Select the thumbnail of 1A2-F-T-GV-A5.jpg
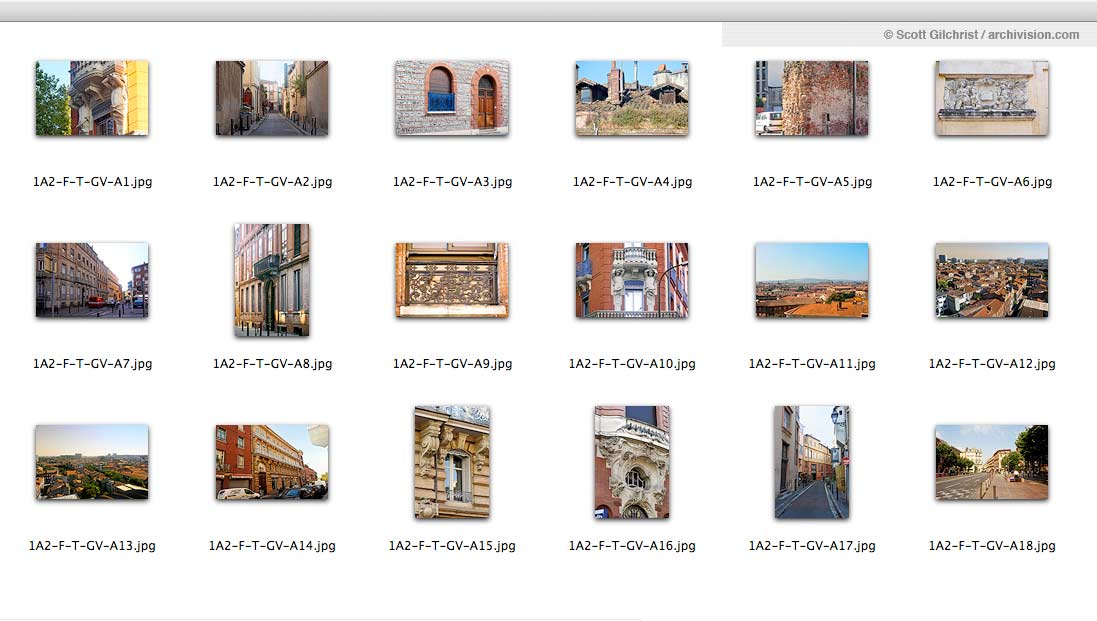 point(812,98)
